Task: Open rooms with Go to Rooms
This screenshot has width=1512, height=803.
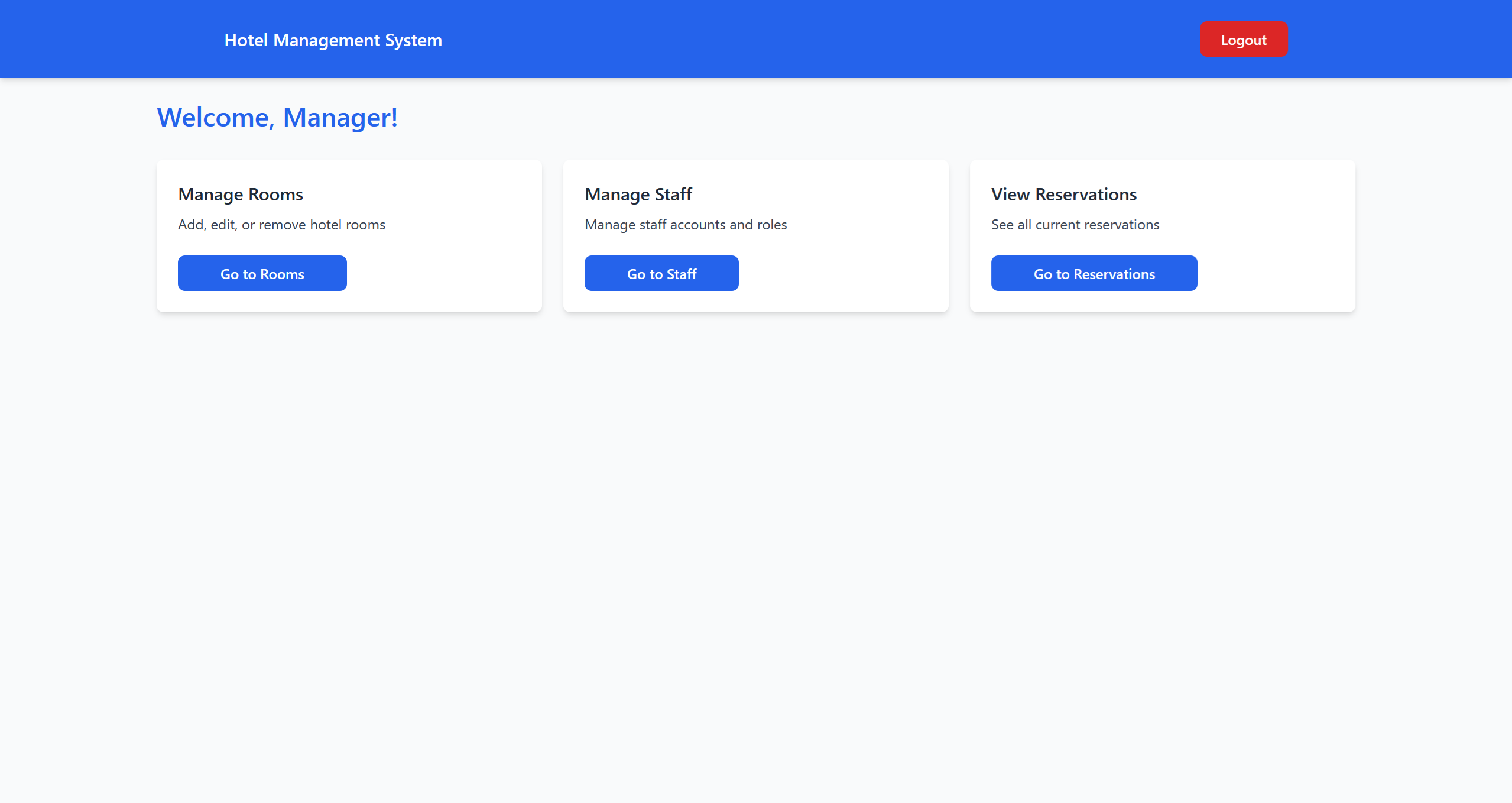Action: [262, 274]
